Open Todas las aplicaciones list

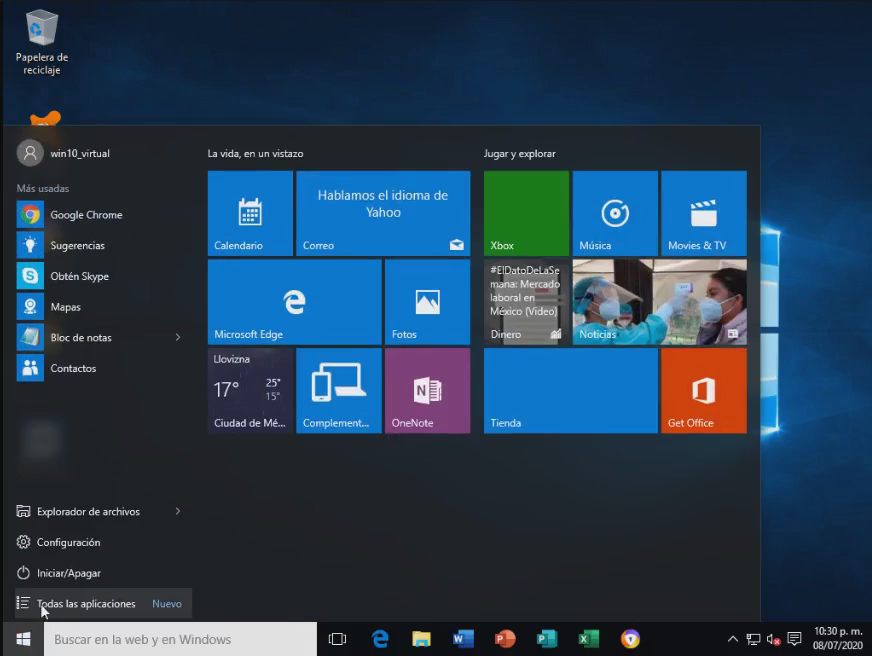(x=86, y=604)
